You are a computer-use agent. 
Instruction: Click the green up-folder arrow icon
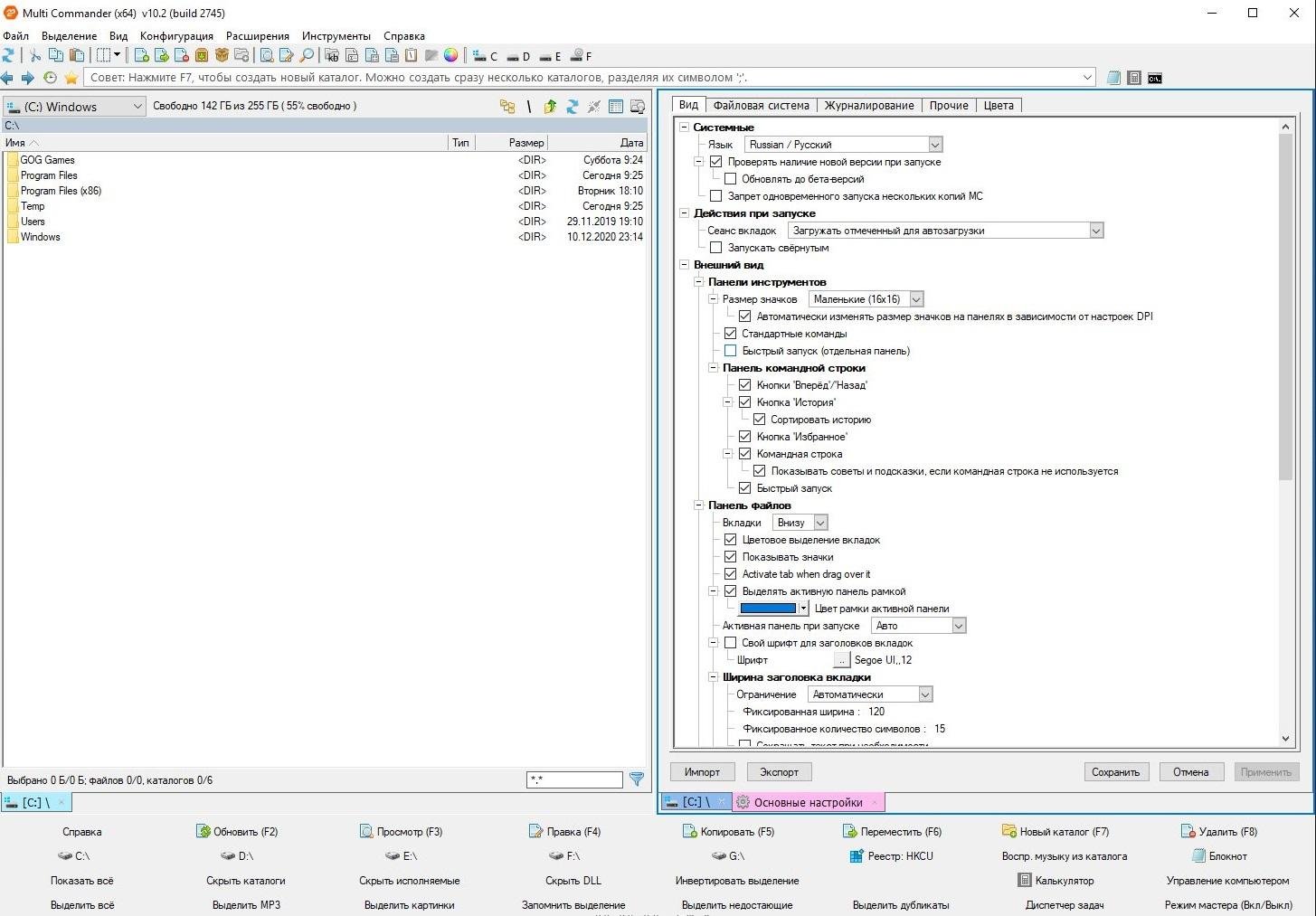[x=550, y=107]
